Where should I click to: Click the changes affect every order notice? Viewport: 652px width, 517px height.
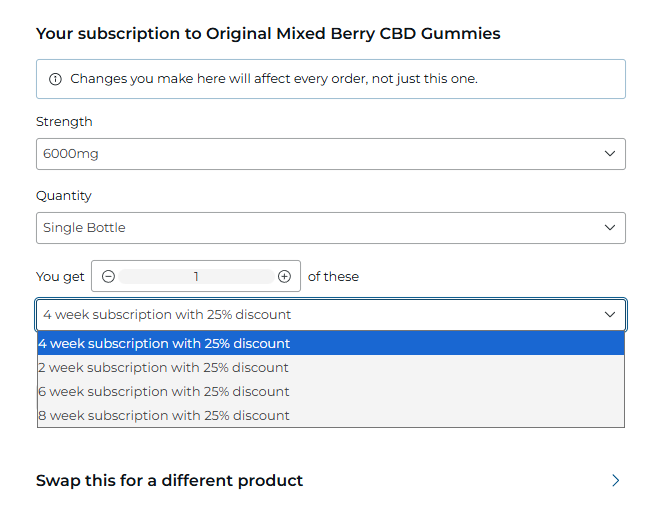click(x=273, y=78)
